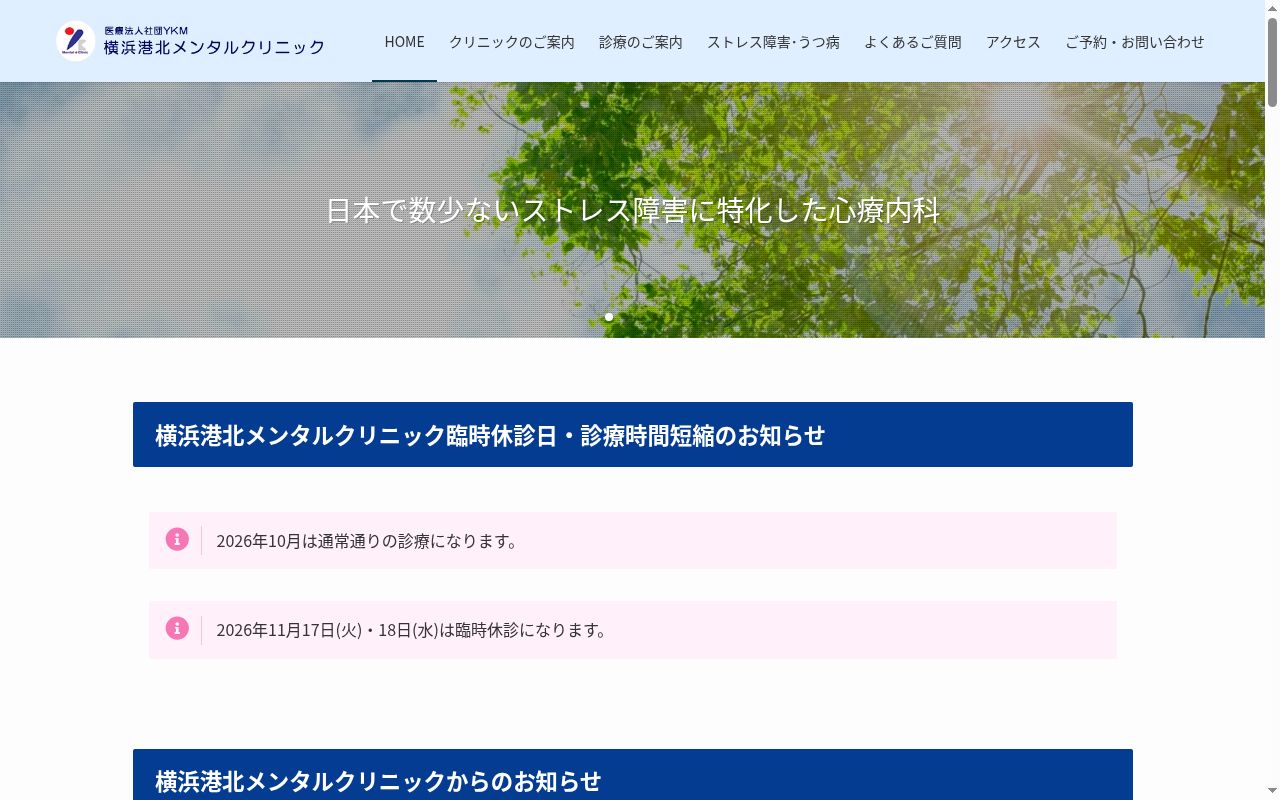Image resolution: width=1280 pixels, height=800 pixels.
Task: Select notice text 2026年11月17日(火)・18日(水)は臨時休診になります。
Action: 413,630
